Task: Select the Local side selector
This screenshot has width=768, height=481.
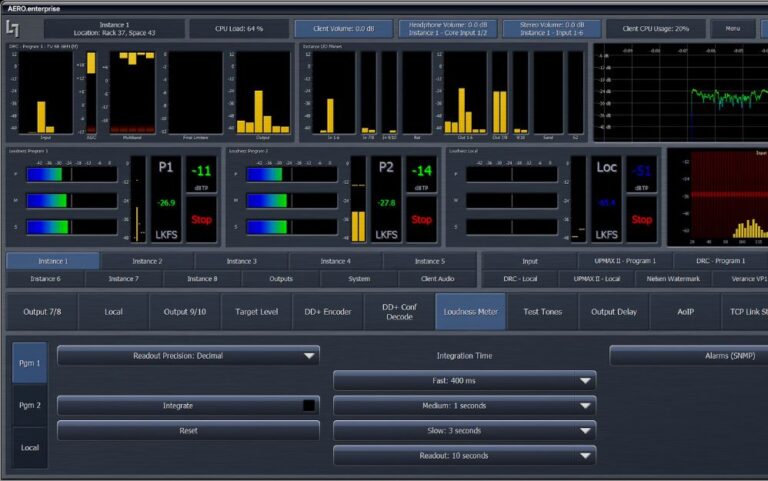Action: pyautogui.click(x=29, y=447)
